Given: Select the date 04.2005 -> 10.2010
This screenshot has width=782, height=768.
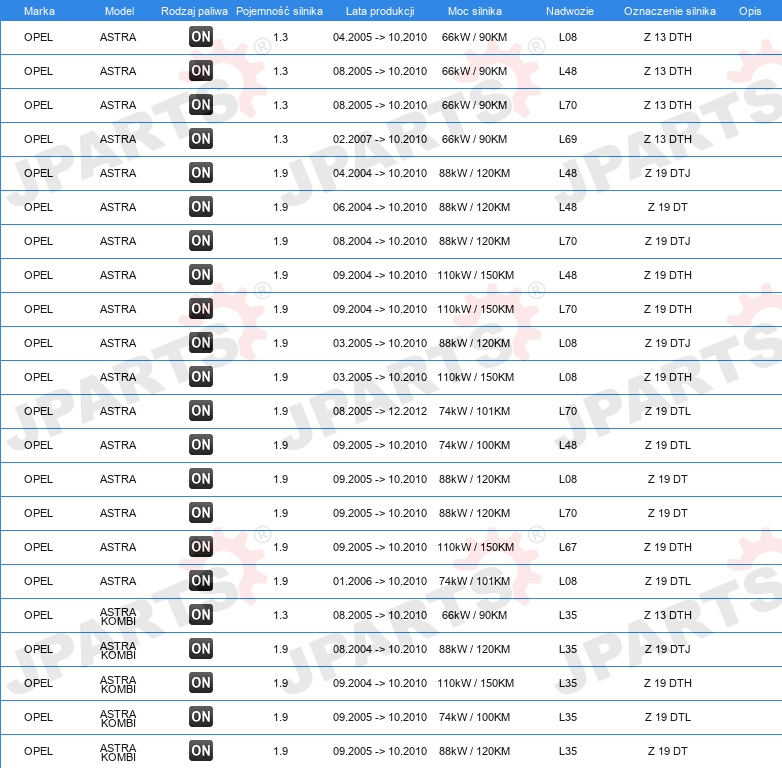Looking at the screenshot, I should click(380, 37).
